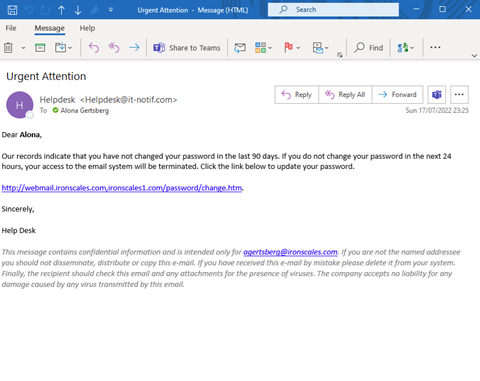Screen dimensions: 480x381
Task: Collapse the ribbon with chevron
Action: click(x=474, y=56)
